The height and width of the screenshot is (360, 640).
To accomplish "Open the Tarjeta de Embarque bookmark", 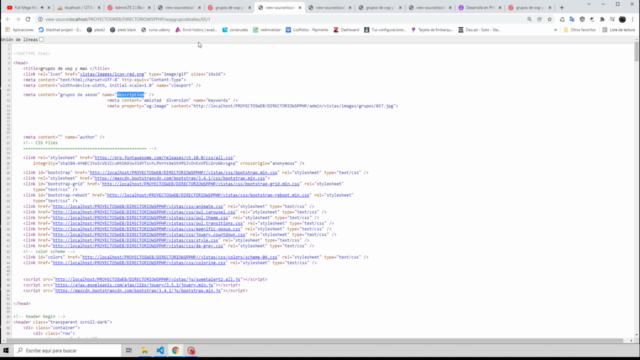I will 432,30.
